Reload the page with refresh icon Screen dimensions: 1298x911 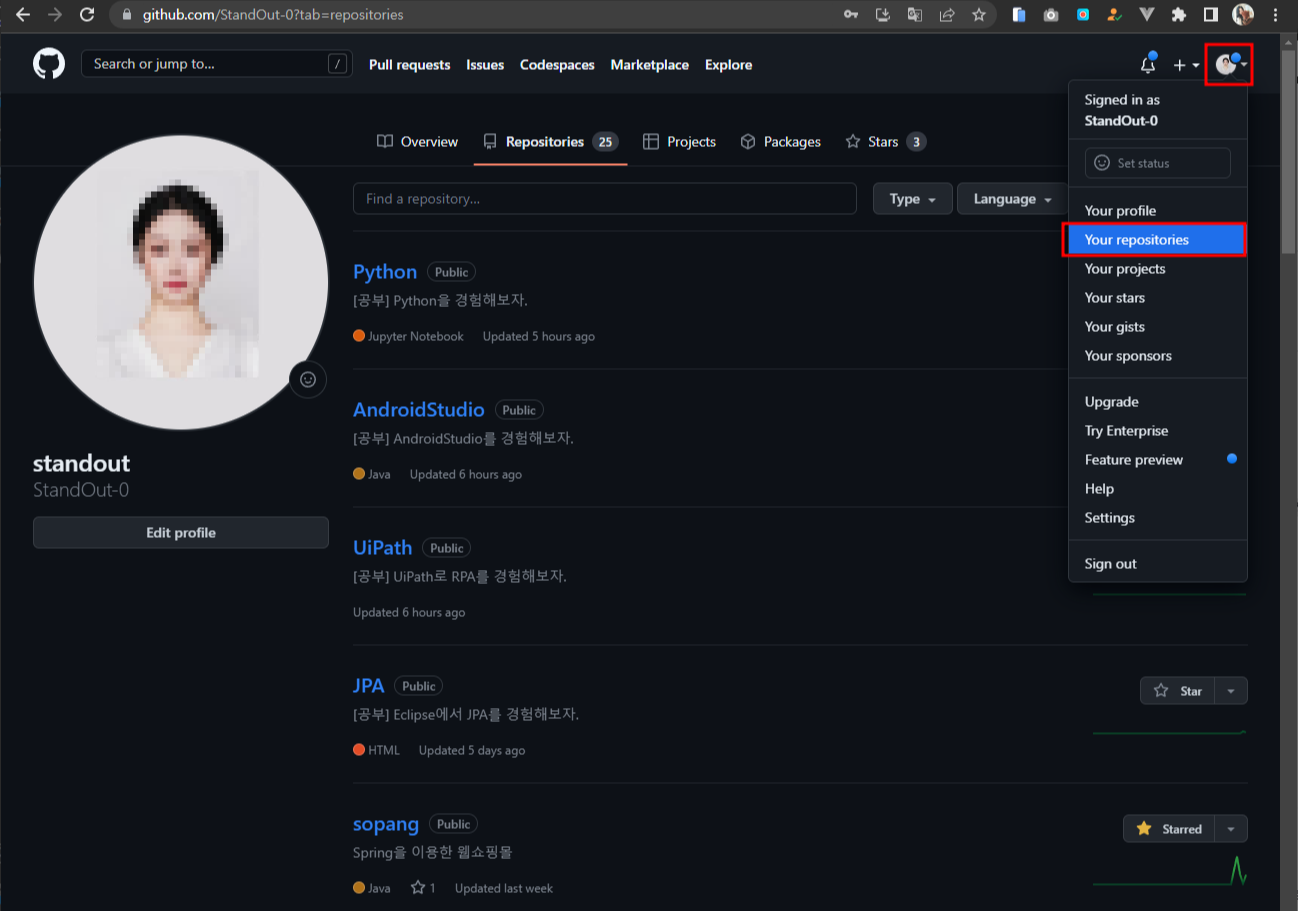pyautogui.click(x=87, y=15)
